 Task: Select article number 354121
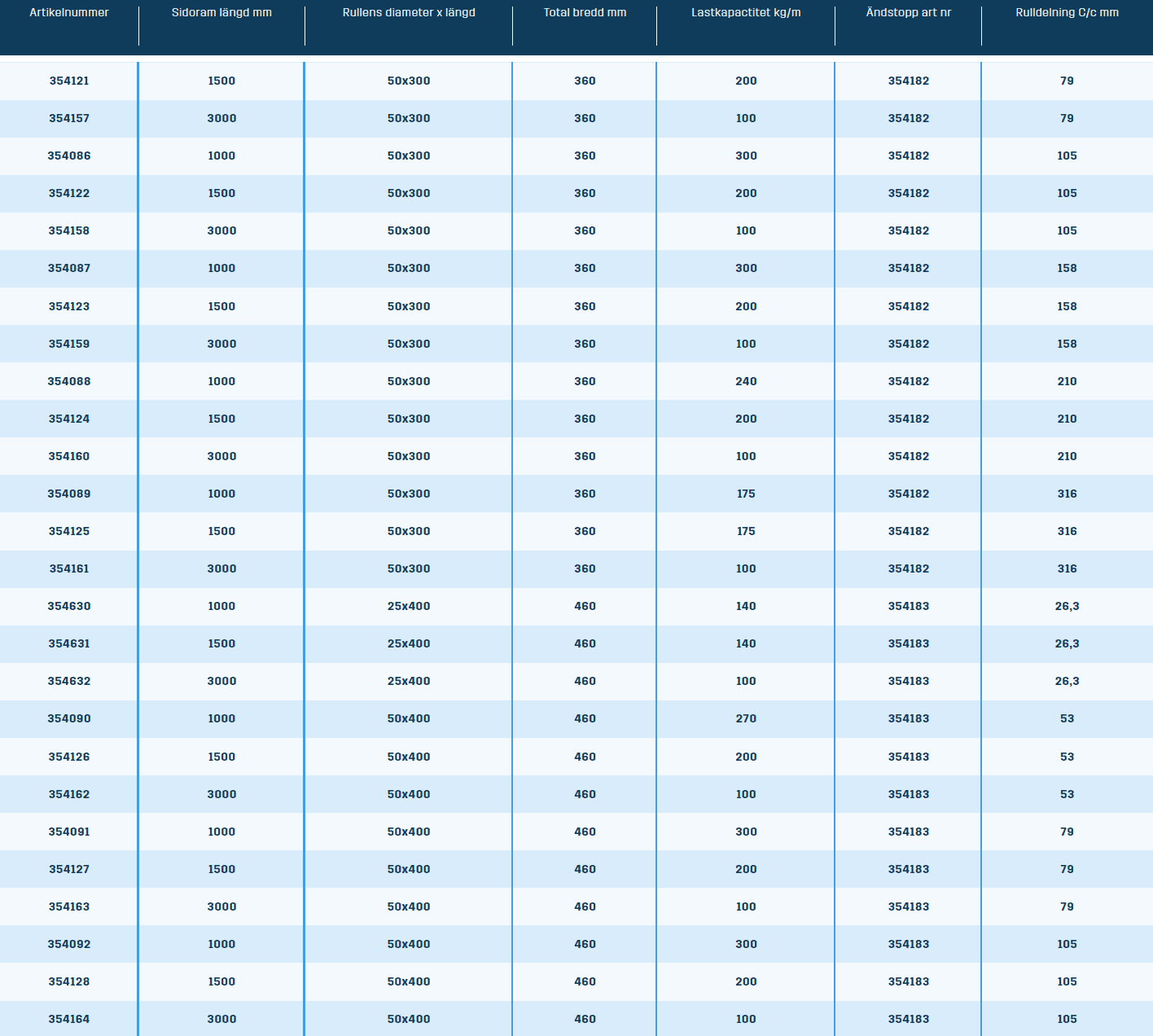click(69, 81)
